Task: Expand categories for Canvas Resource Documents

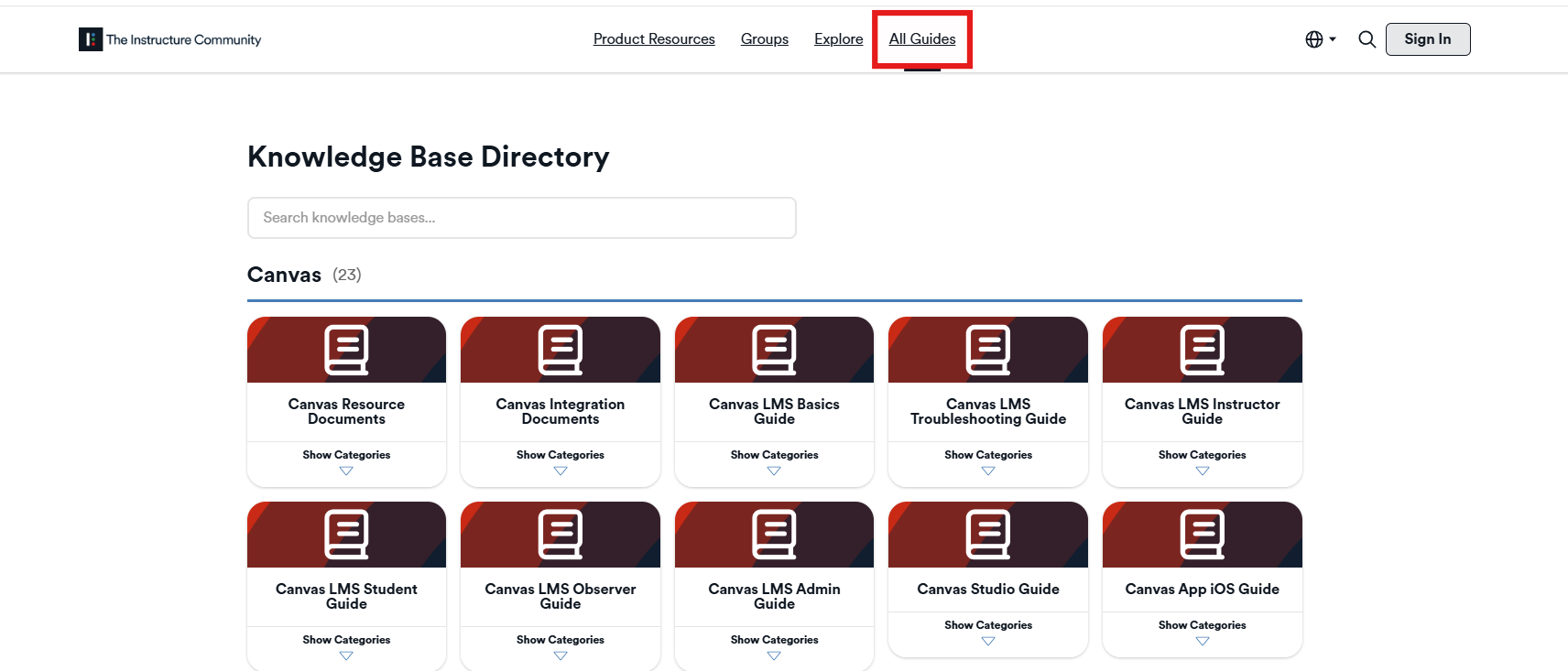Action: pos(346,462)
